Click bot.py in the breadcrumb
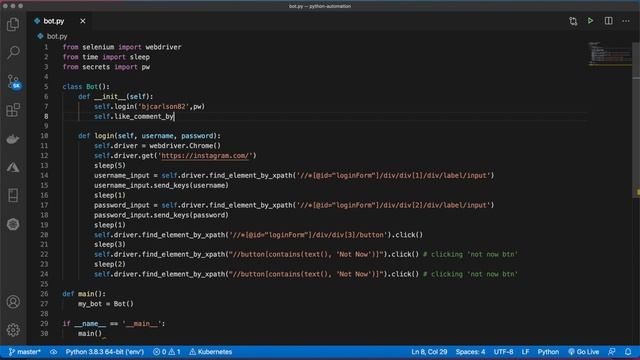The height and width of the screenshot is (360, 640). (57, 36)
